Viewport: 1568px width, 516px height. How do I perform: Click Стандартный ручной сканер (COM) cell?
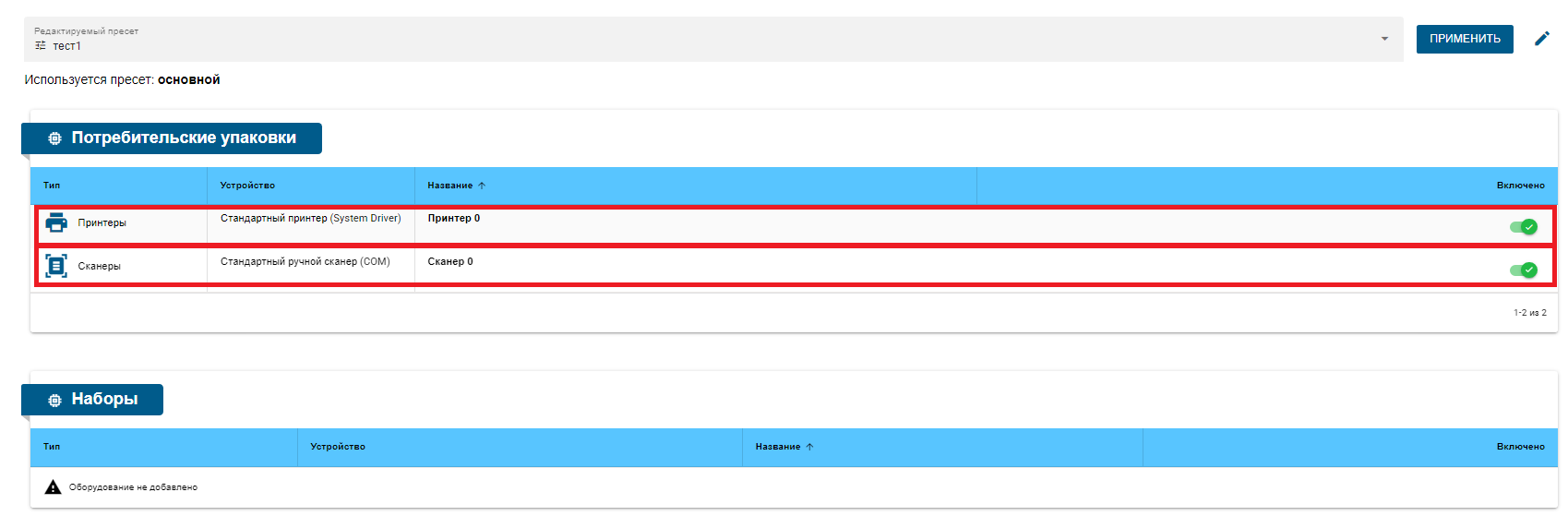305,262
